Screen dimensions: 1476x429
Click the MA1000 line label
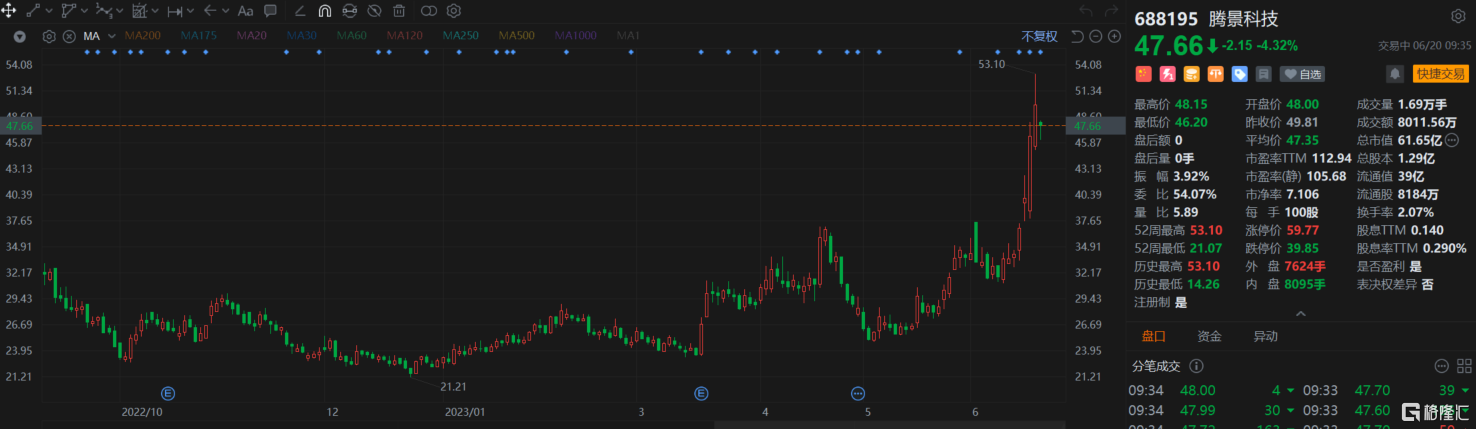[575, 36]
